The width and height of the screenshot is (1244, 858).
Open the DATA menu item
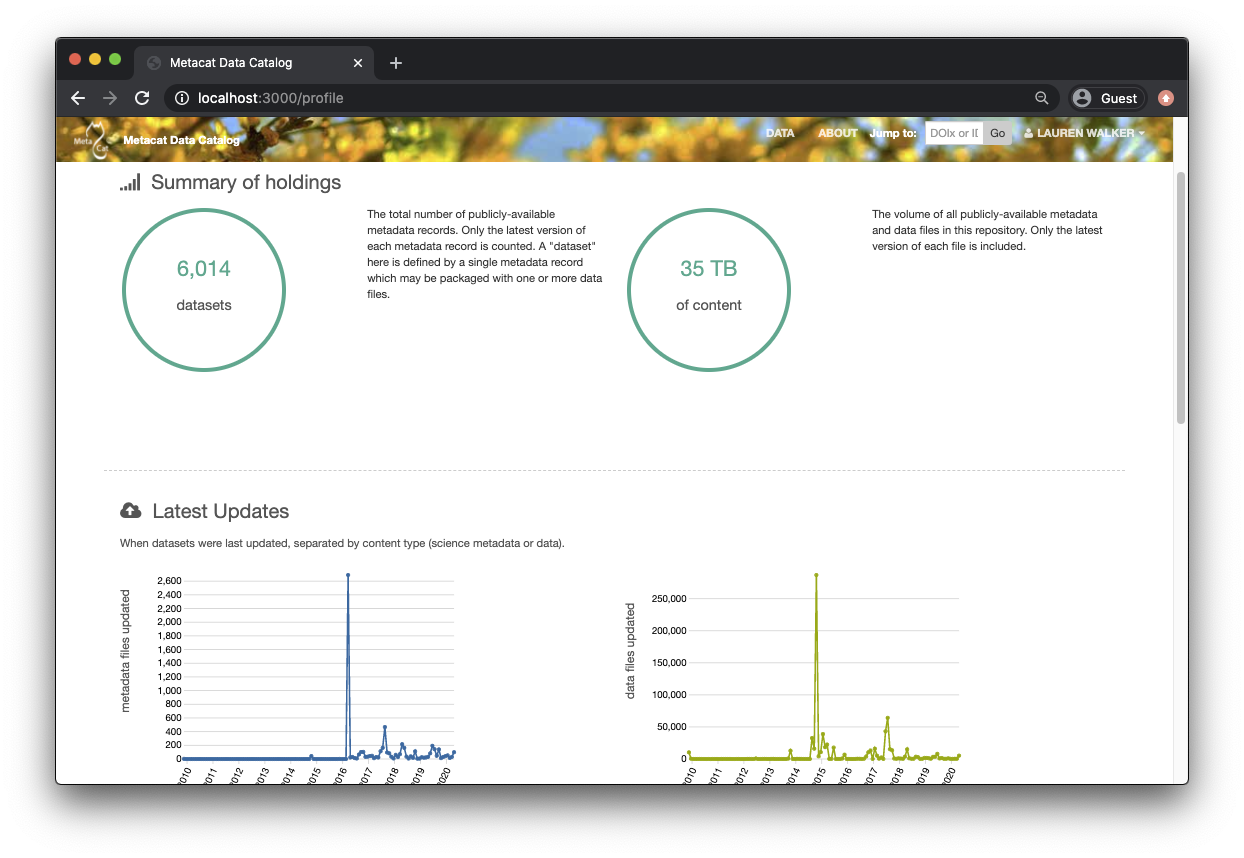[x=780, y=133]
